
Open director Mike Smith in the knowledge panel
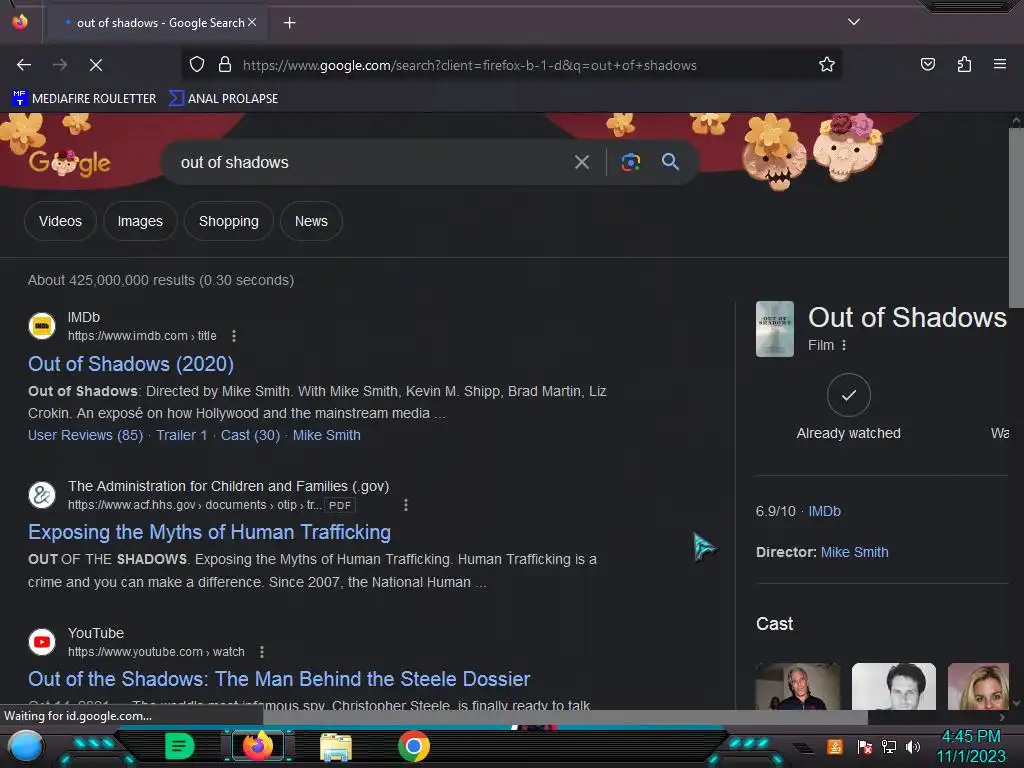(854, 552)
